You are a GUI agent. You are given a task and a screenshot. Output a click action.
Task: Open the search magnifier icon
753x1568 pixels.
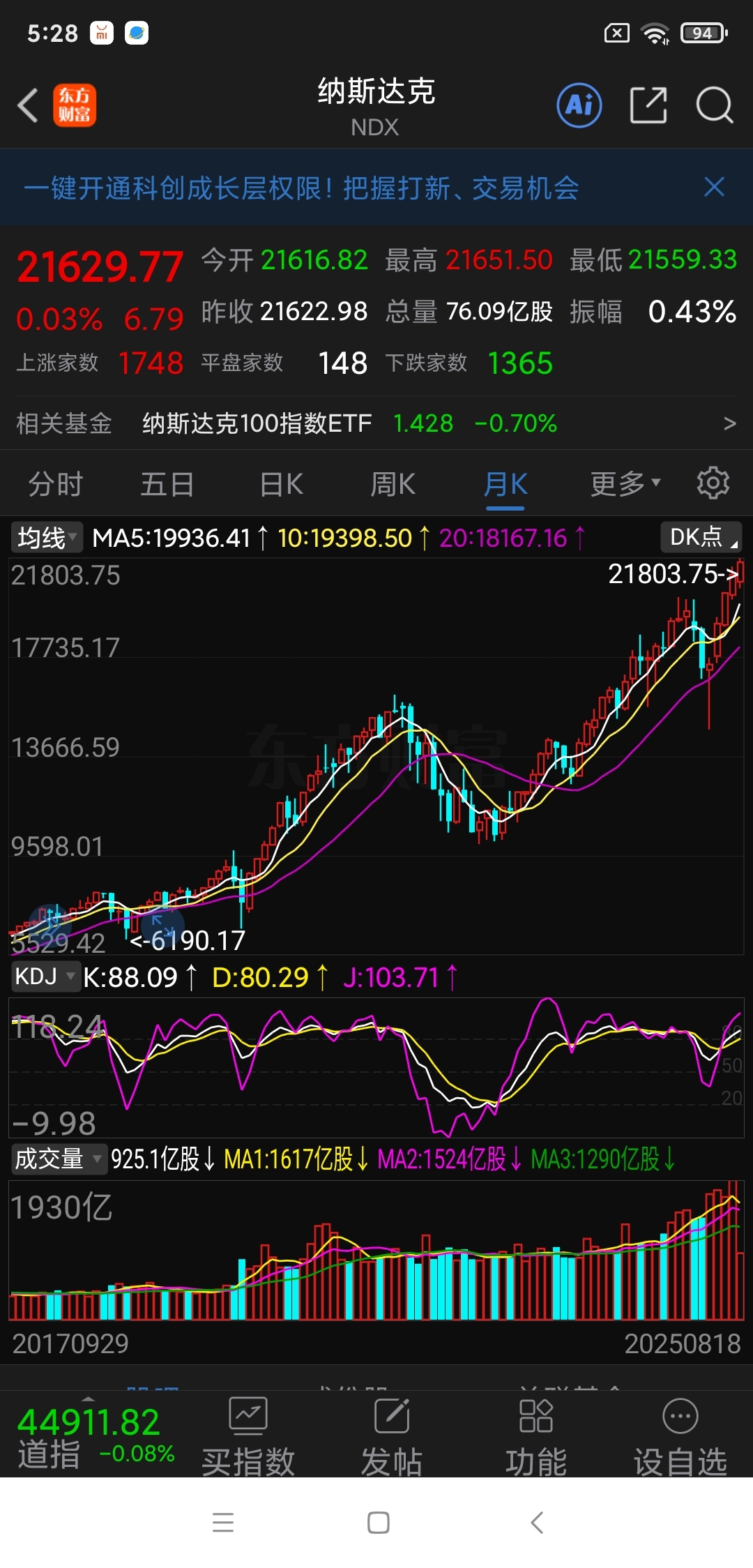click(x=715, y=105)
